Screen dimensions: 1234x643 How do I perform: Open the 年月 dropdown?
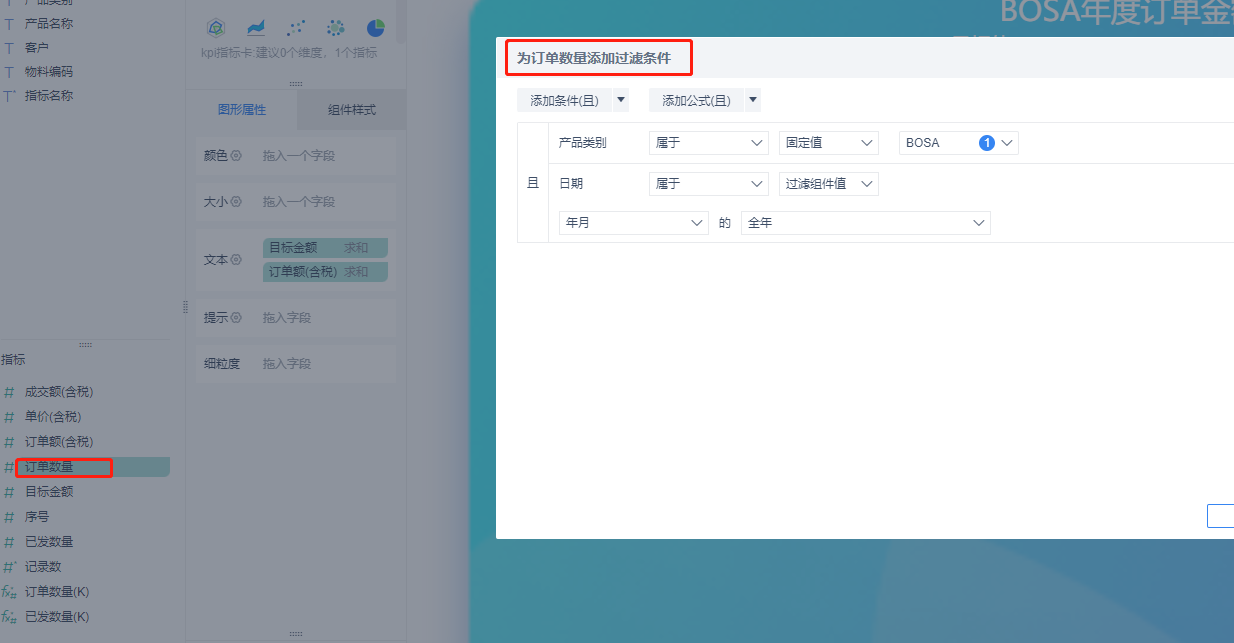[634, 223]
